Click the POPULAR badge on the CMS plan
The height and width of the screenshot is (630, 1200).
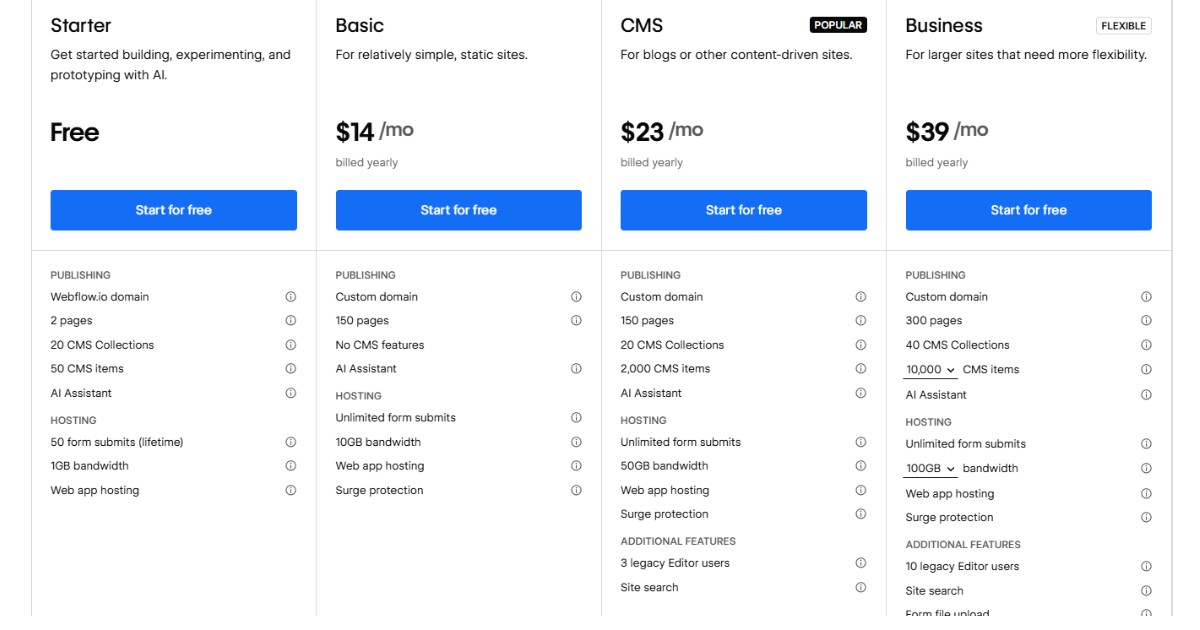tap(838, 25)
